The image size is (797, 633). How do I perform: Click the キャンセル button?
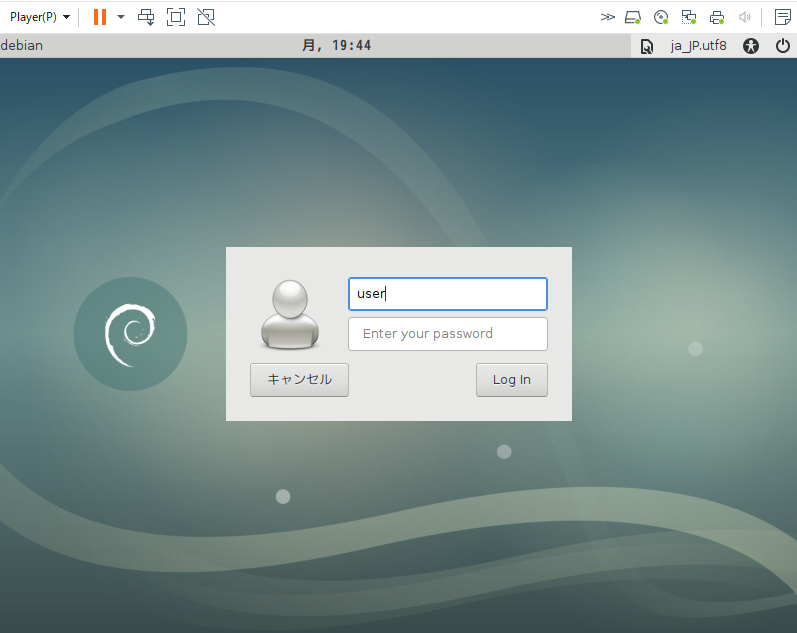tap(299, 380)
